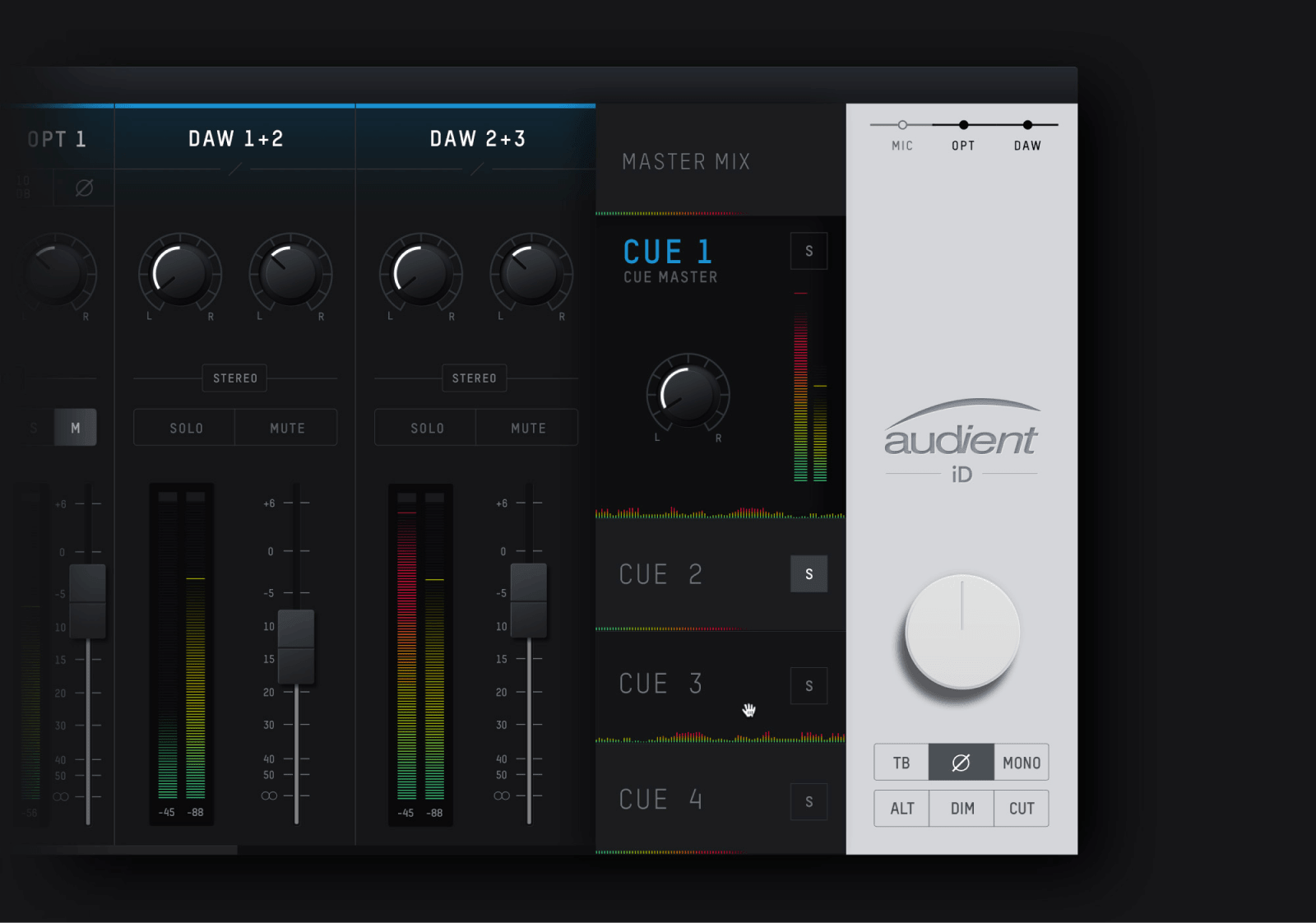Viewport: 1316px width, 923px height.
Task: Enable the TB talkback function
Action: point(901,762)
